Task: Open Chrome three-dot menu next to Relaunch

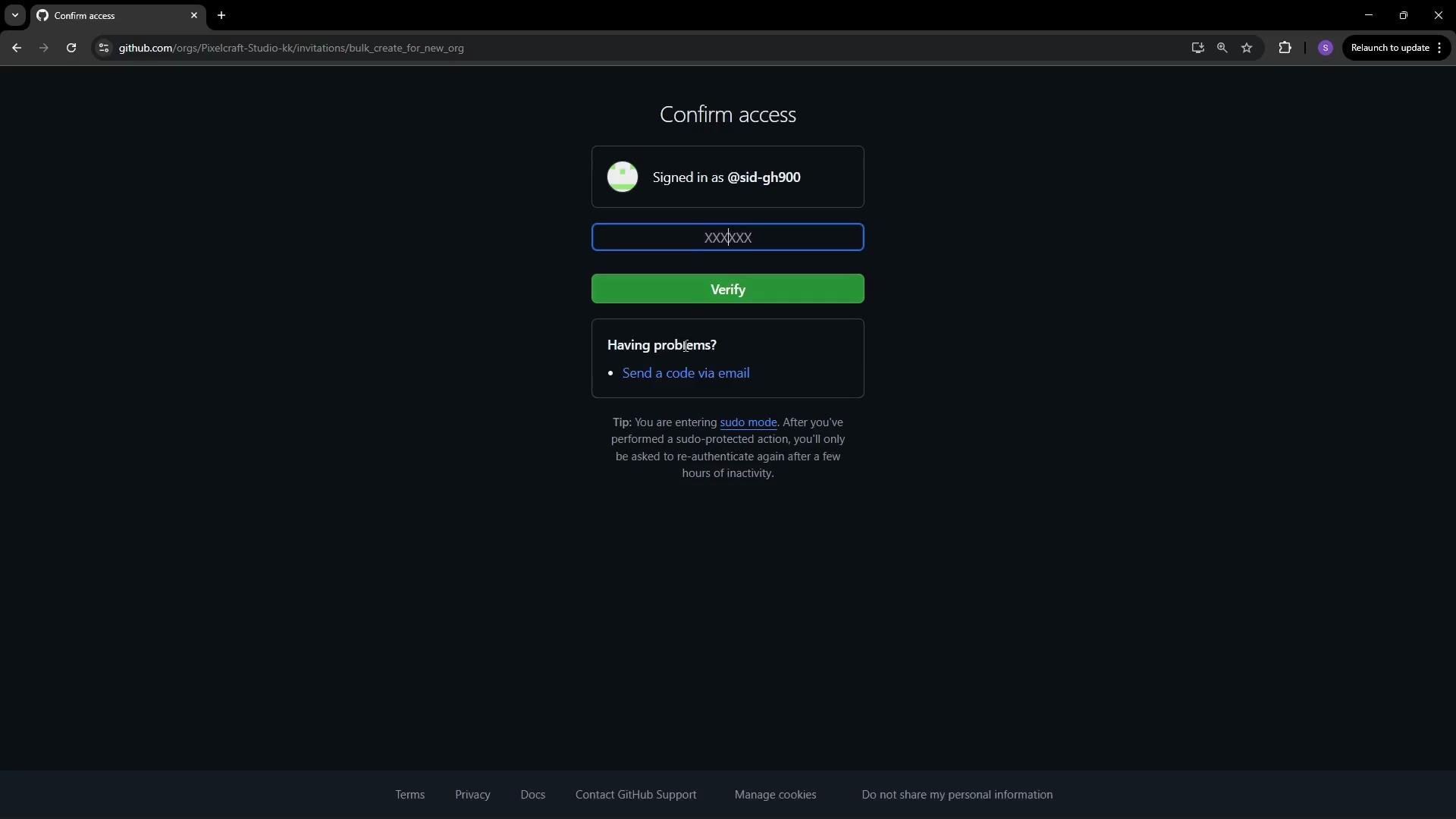Action: coord(1439,48)
